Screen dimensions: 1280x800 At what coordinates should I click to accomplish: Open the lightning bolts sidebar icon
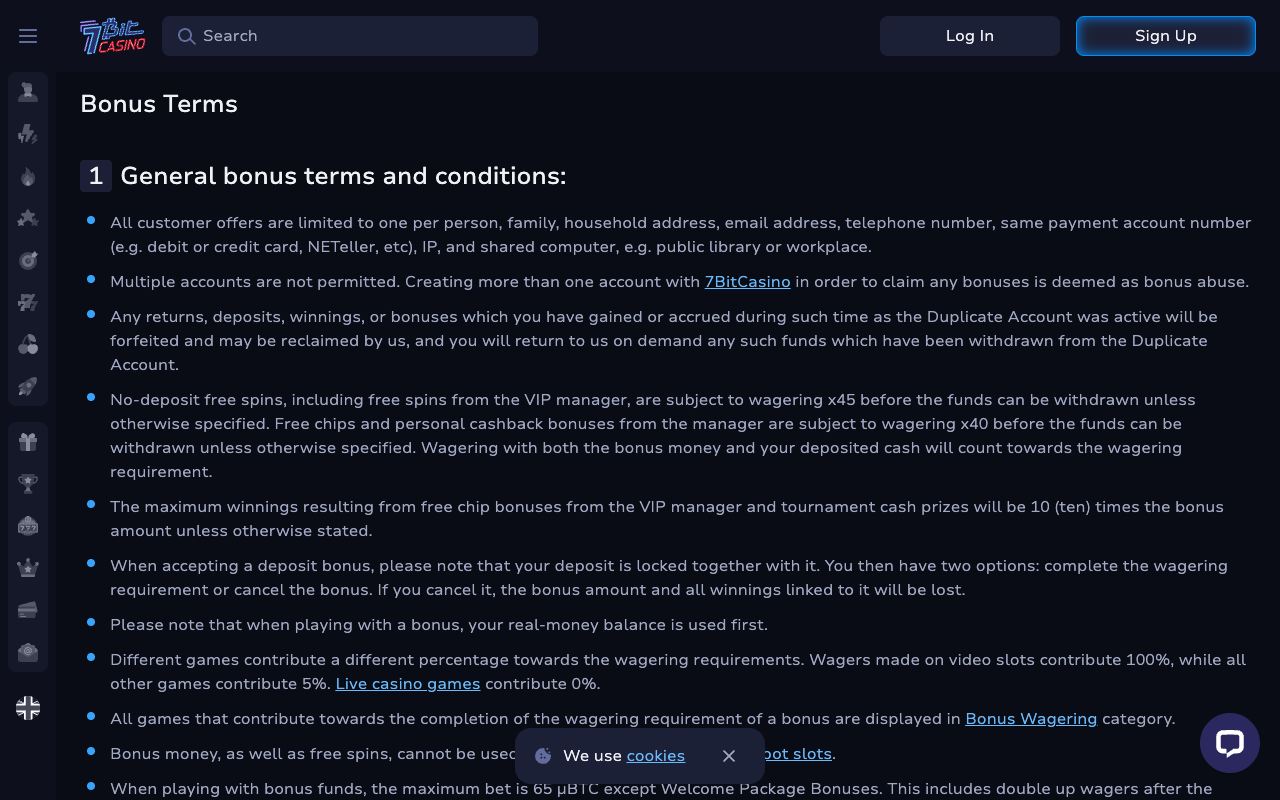[x=28, y=134]
